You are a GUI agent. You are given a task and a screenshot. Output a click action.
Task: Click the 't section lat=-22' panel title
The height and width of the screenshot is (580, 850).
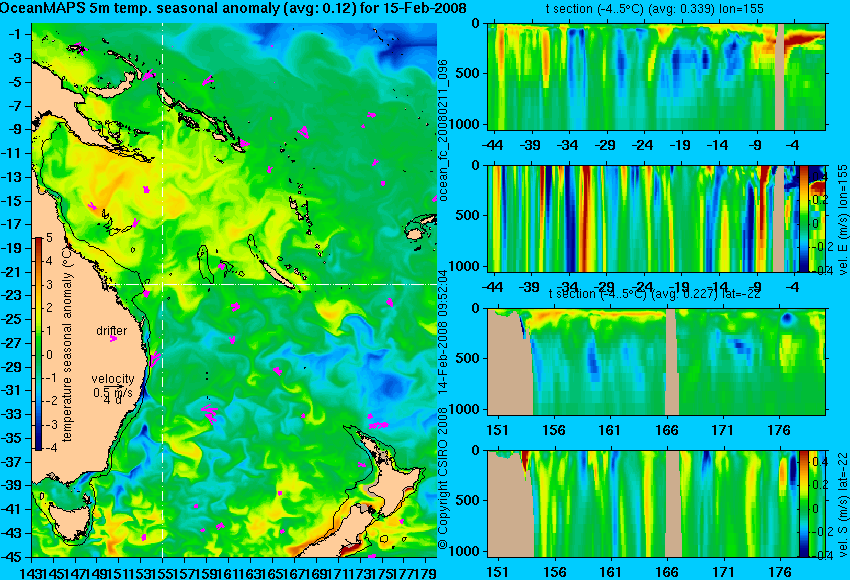654,294
